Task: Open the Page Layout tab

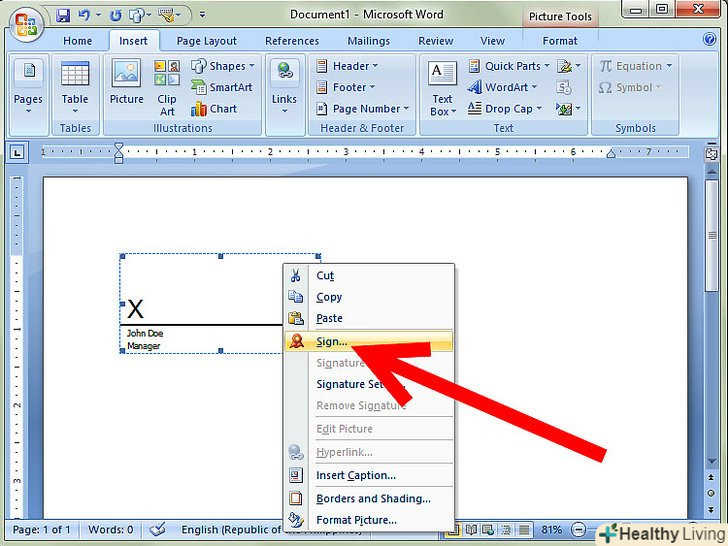Action: (x=207, y=41)
